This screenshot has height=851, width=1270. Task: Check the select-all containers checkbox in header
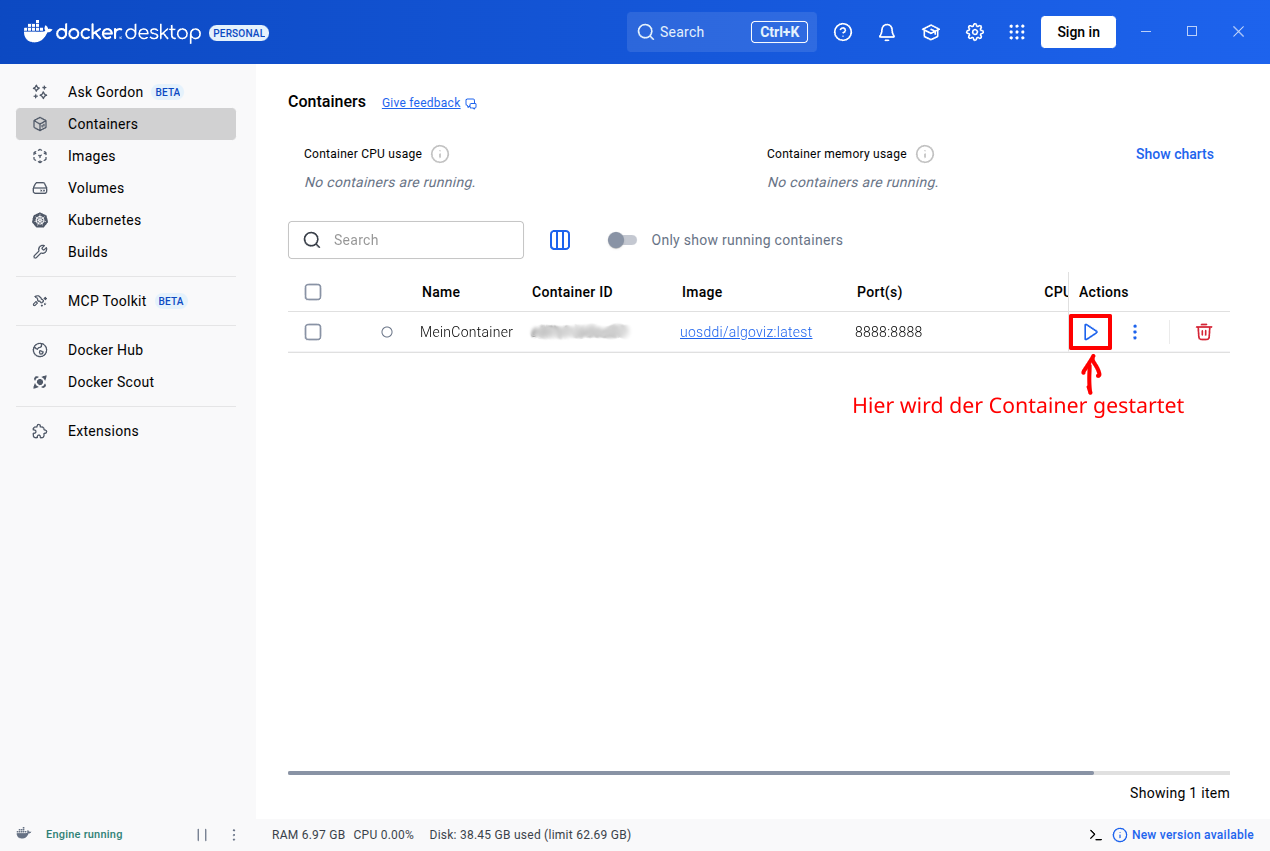[313, 292]
